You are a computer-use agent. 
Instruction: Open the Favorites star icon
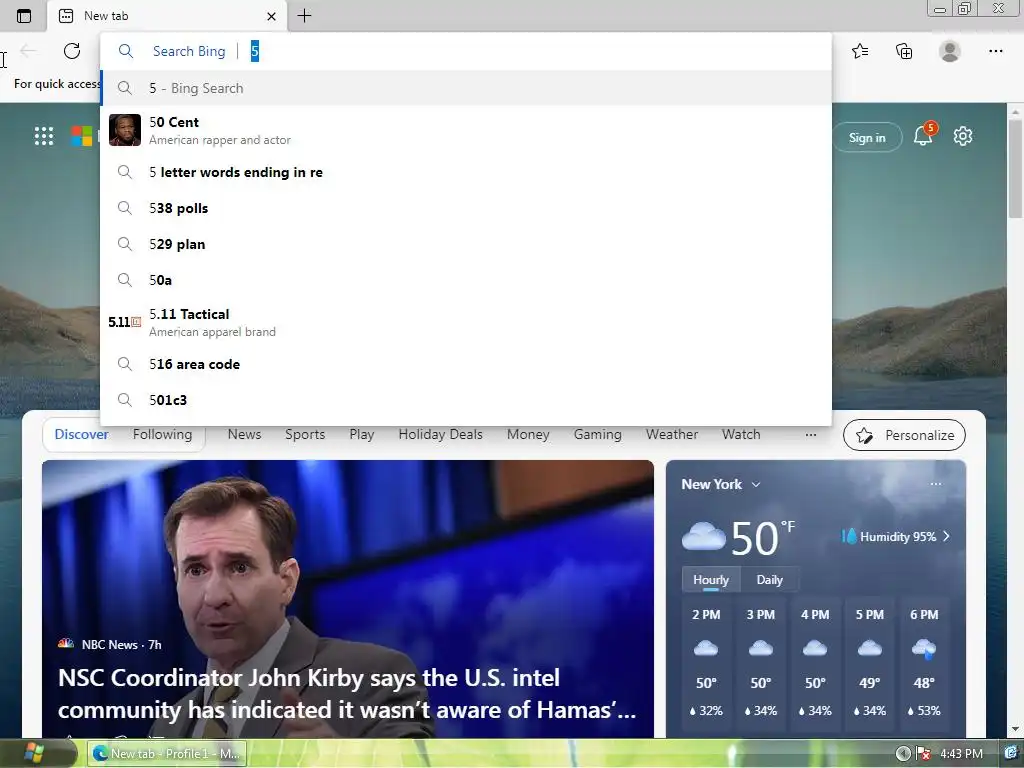(860, 51)
